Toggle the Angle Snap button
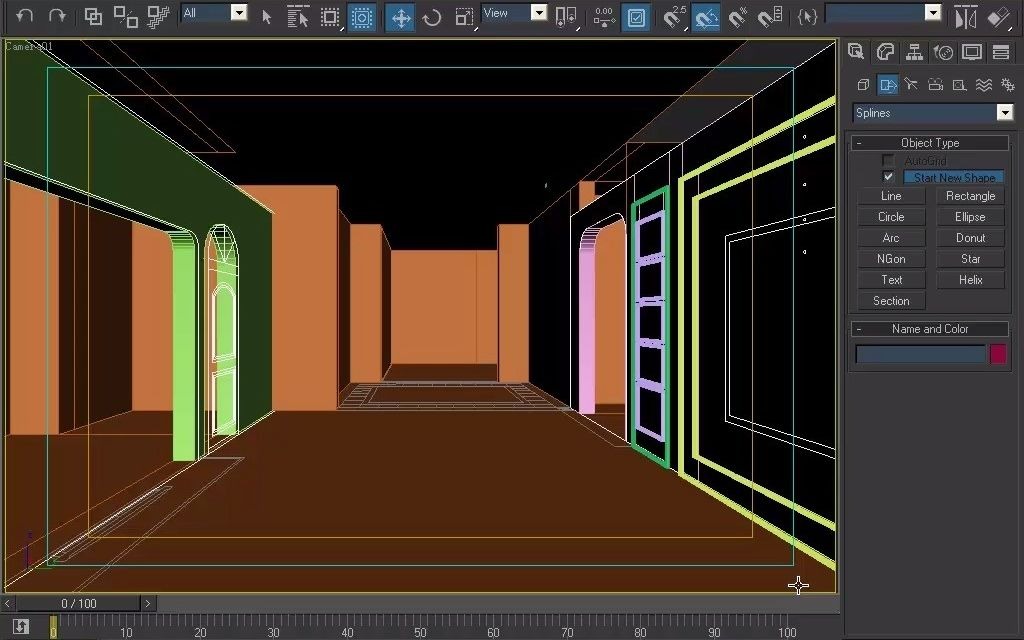The image size is (1024, 640). pos(705,17)
